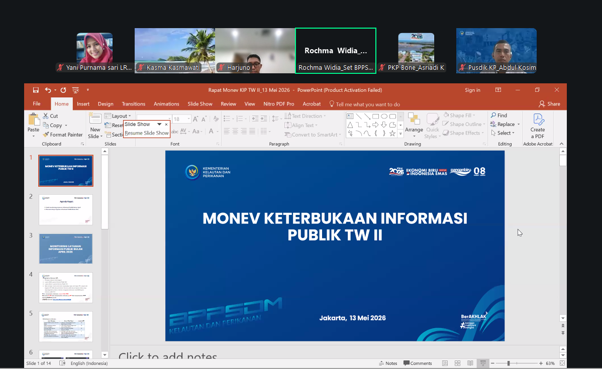This screenshot has width=602, height=369.
Task: Adjust the zoom slider handle in status bar
Action: (x=508, y=363)
